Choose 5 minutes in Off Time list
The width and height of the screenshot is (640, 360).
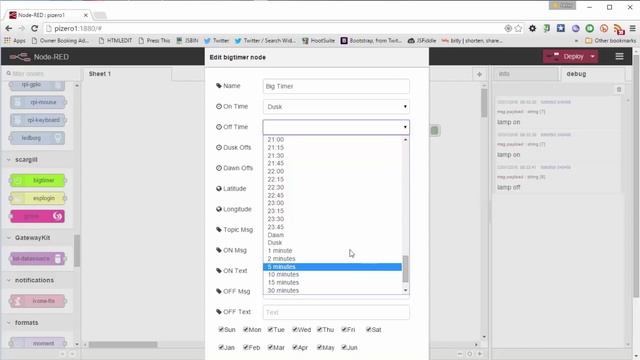click(332, 267)
